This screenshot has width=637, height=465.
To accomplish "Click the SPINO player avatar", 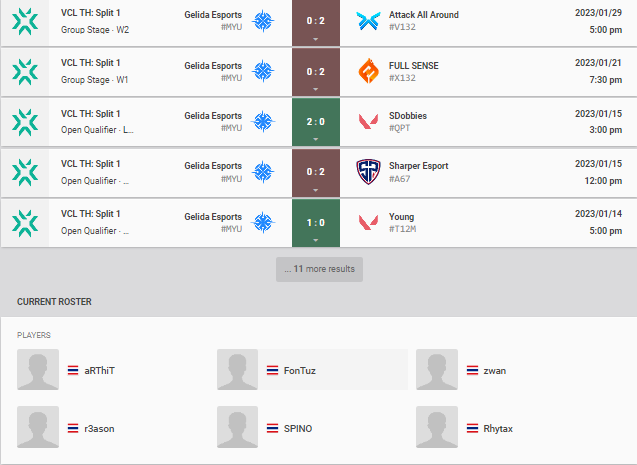I will [x=237, y=427].
